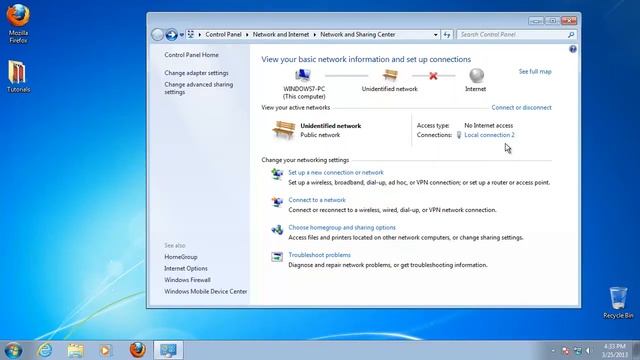Click the volume speaker tray icon

click(588, 351)
